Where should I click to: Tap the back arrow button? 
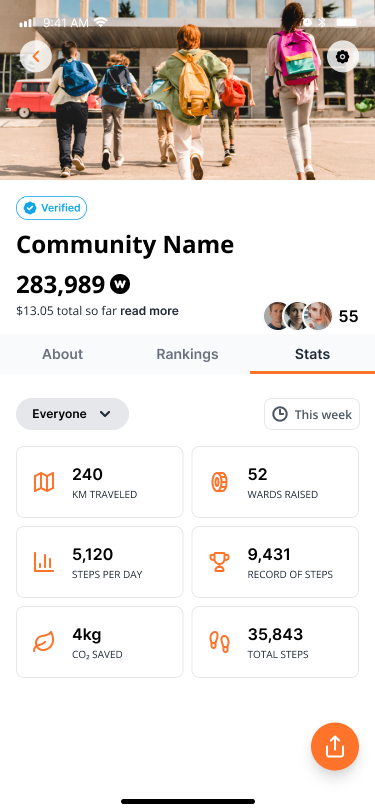pyautogui.click(x=36, y=56)
